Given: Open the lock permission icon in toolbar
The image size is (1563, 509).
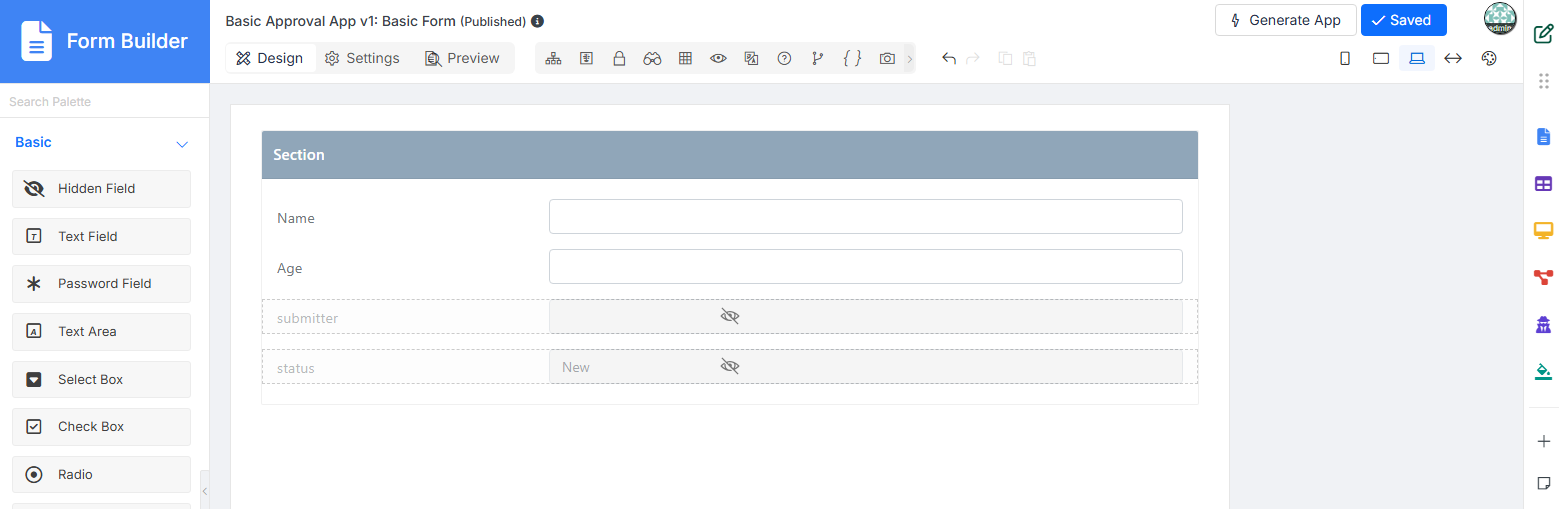Looking at the screenshot, I should (619, 58).
